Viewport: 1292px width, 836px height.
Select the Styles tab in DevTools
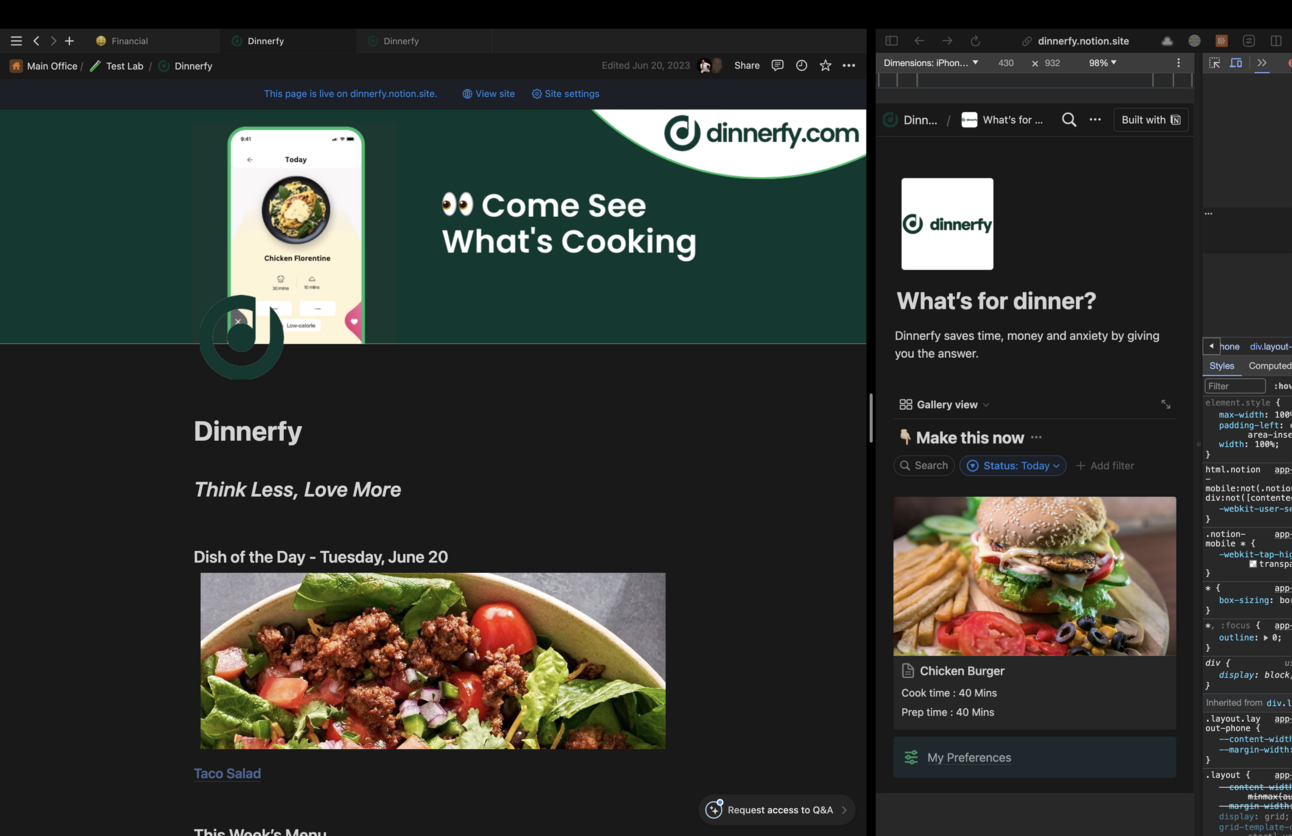pyautogui.click(x=1222, y=366)
